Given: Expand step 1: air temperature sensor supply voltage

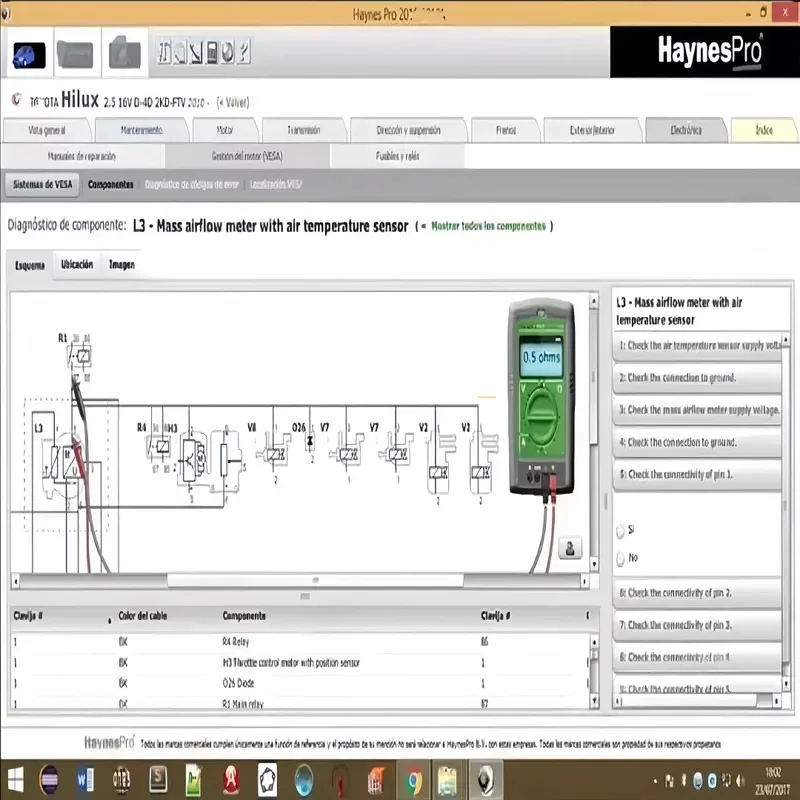Looking at the screenshot, I should tap(697, 347).
